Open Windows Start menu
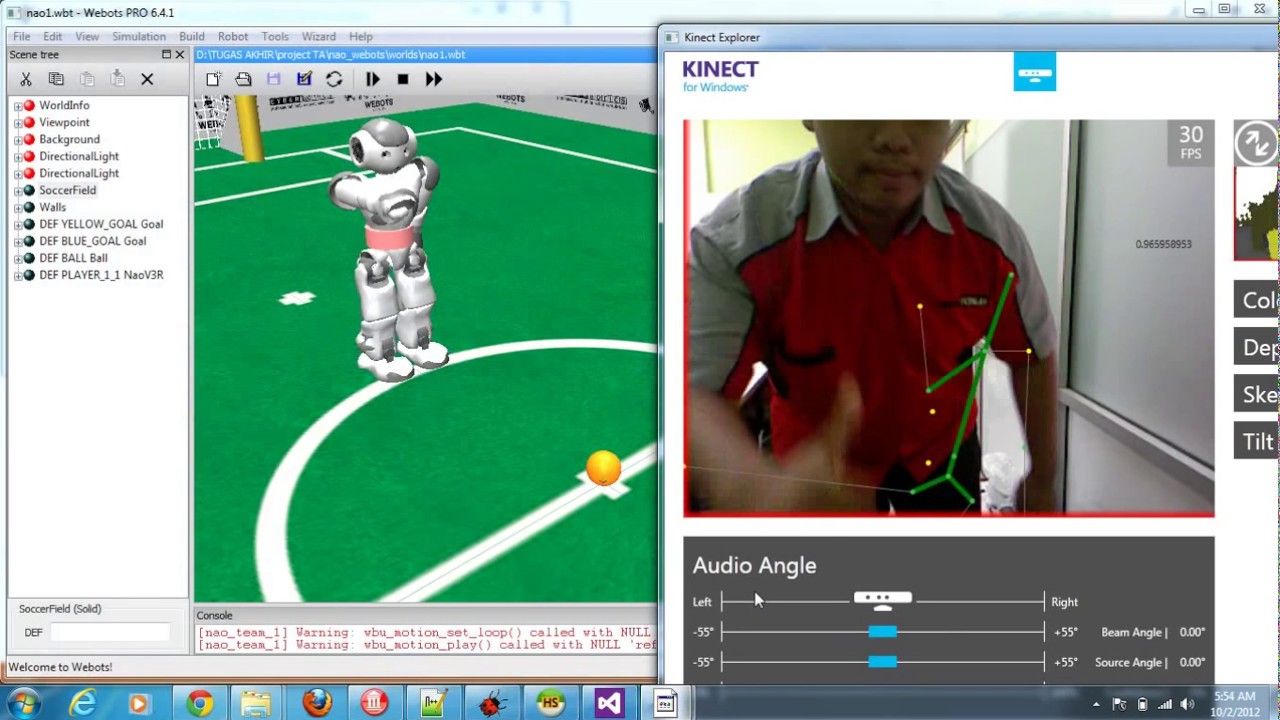The height and width of the screenshot is (720, 1280). coord(22,704)
